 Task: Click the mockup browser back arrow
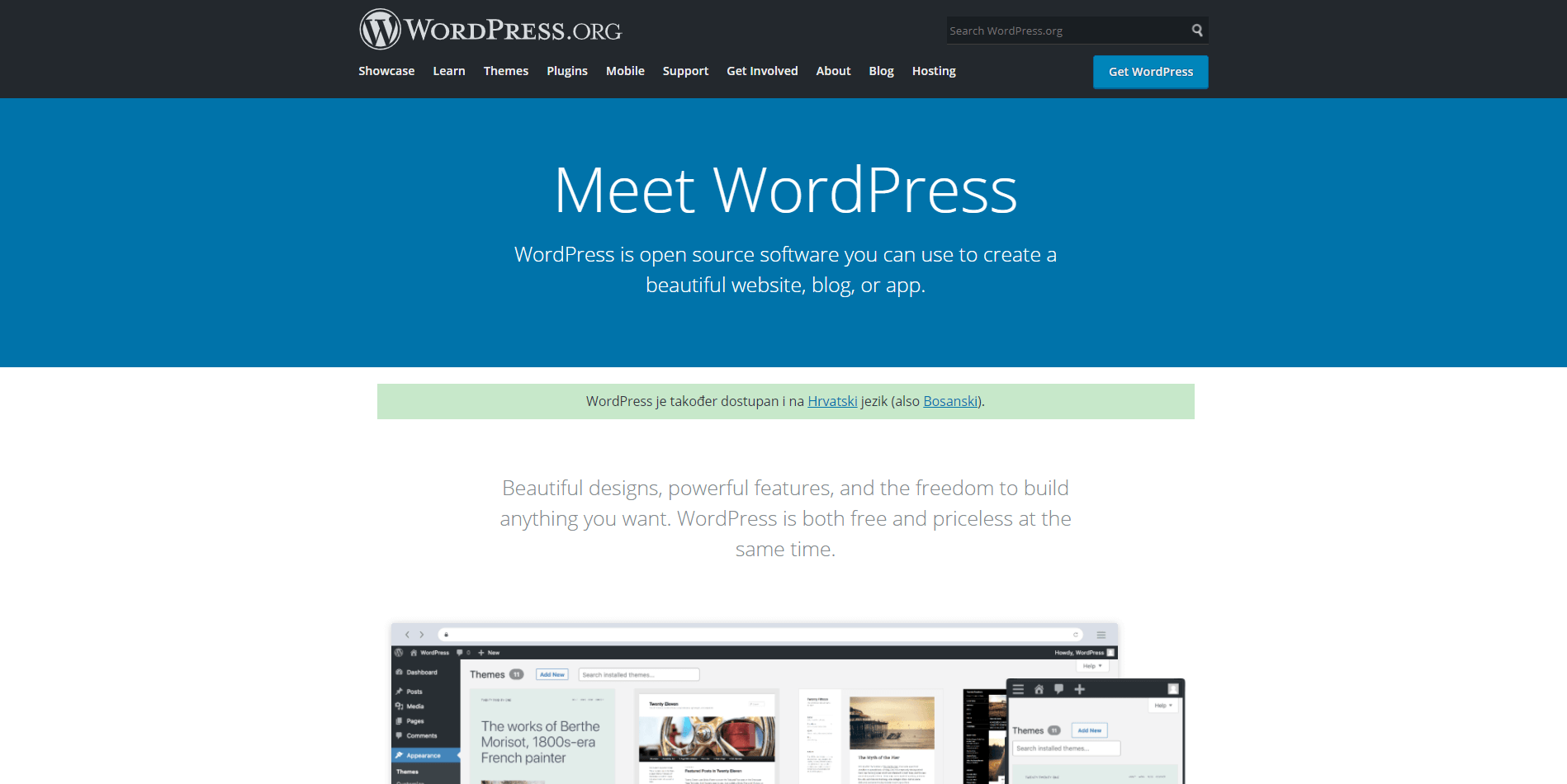click(x=407, y=635)
